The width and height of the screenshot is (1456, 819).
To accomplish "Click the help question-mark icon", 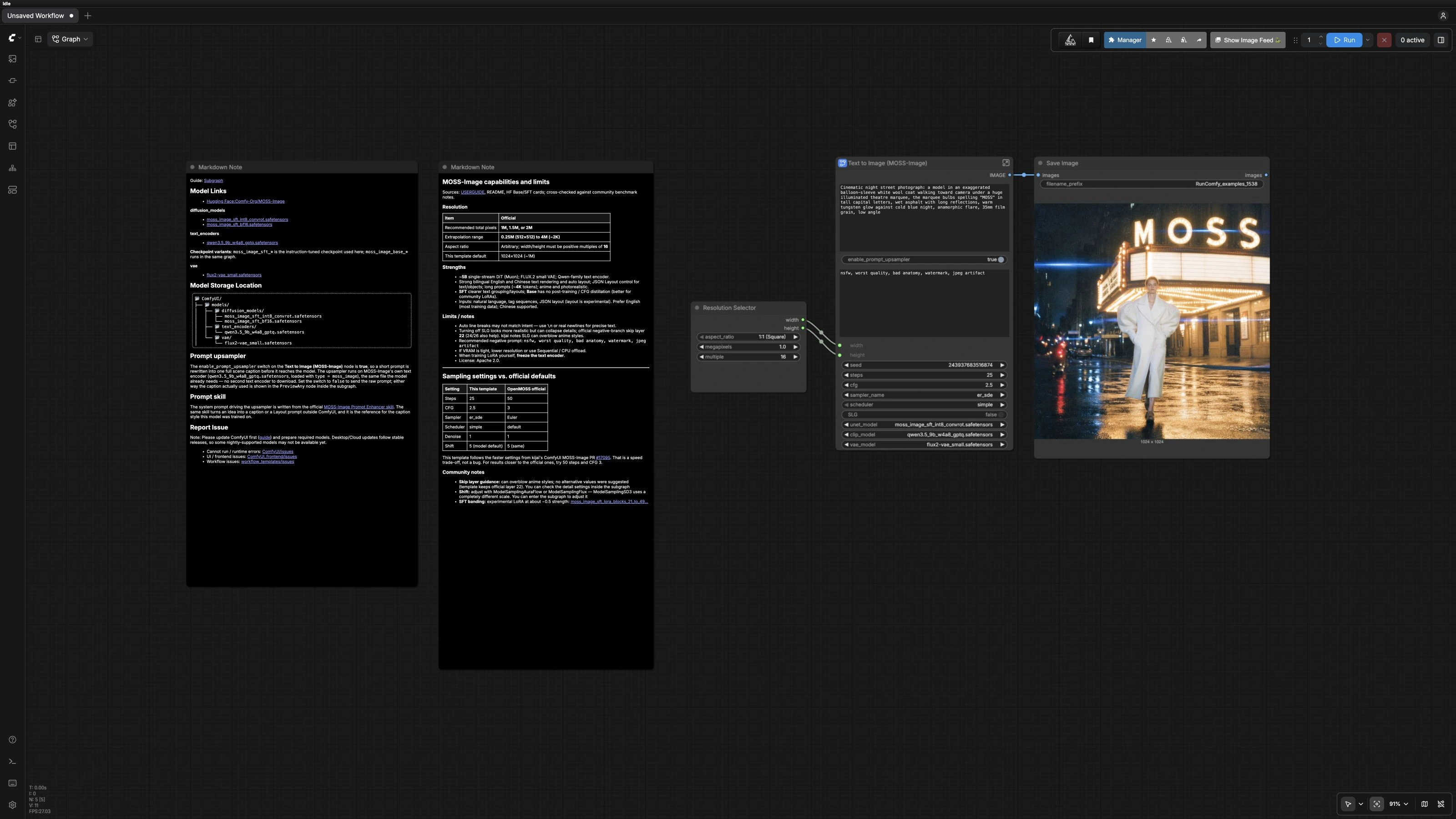I will [x=12, y=740].
